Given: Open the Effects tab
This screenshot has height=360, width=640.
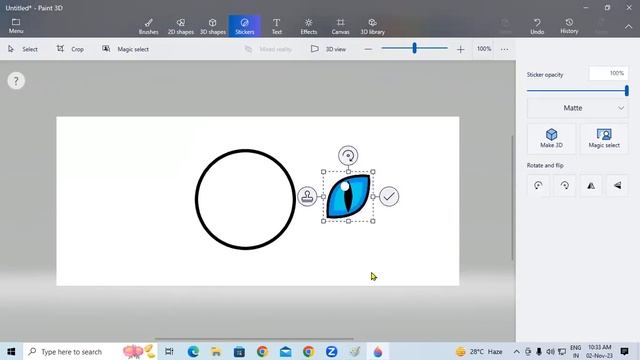Looking at the screenshot, I should point(309,26).
